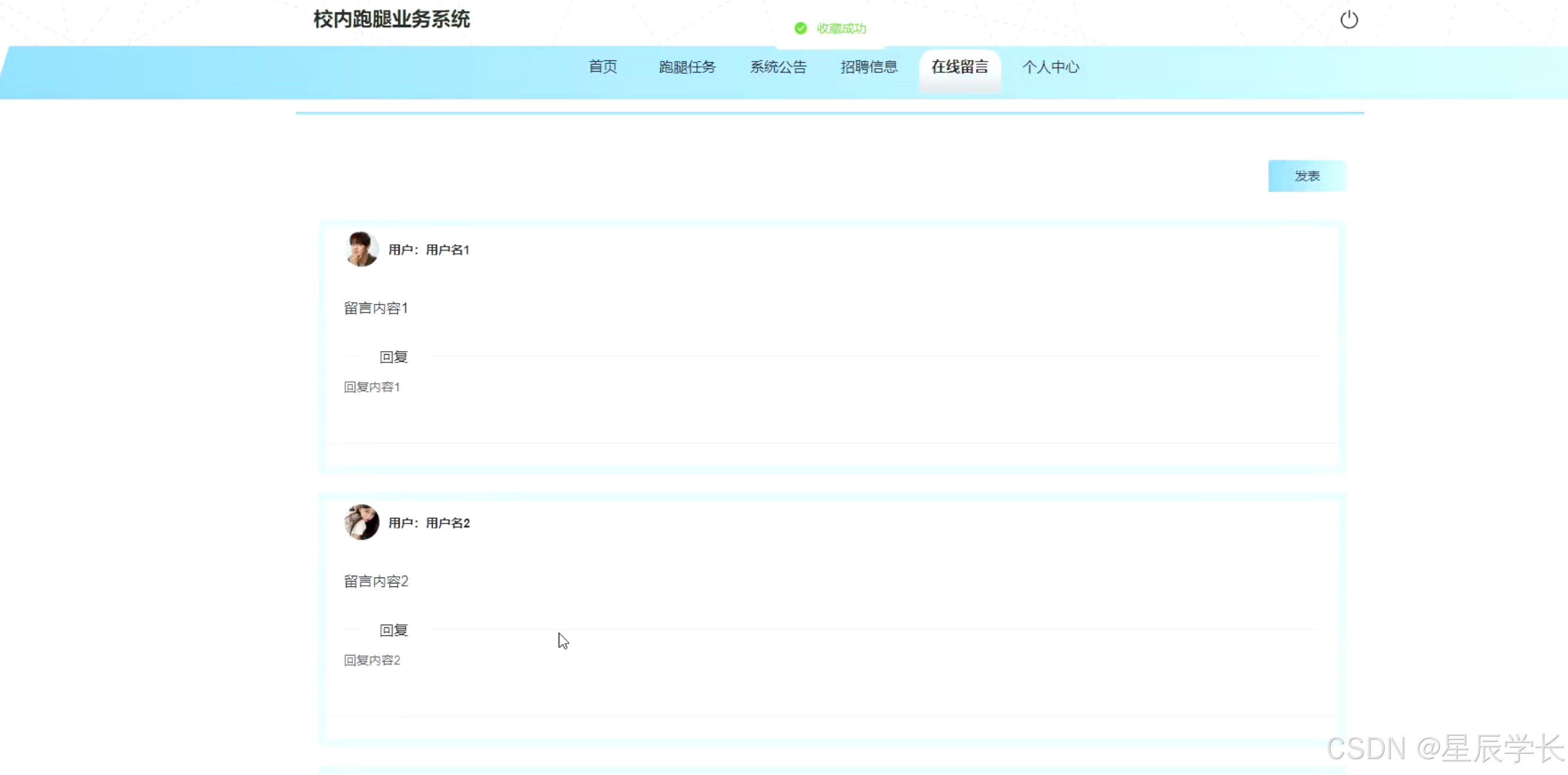Click the username 用户名2 label
The height and width of the screenshot is (775, 1568).
pos(447,522)
